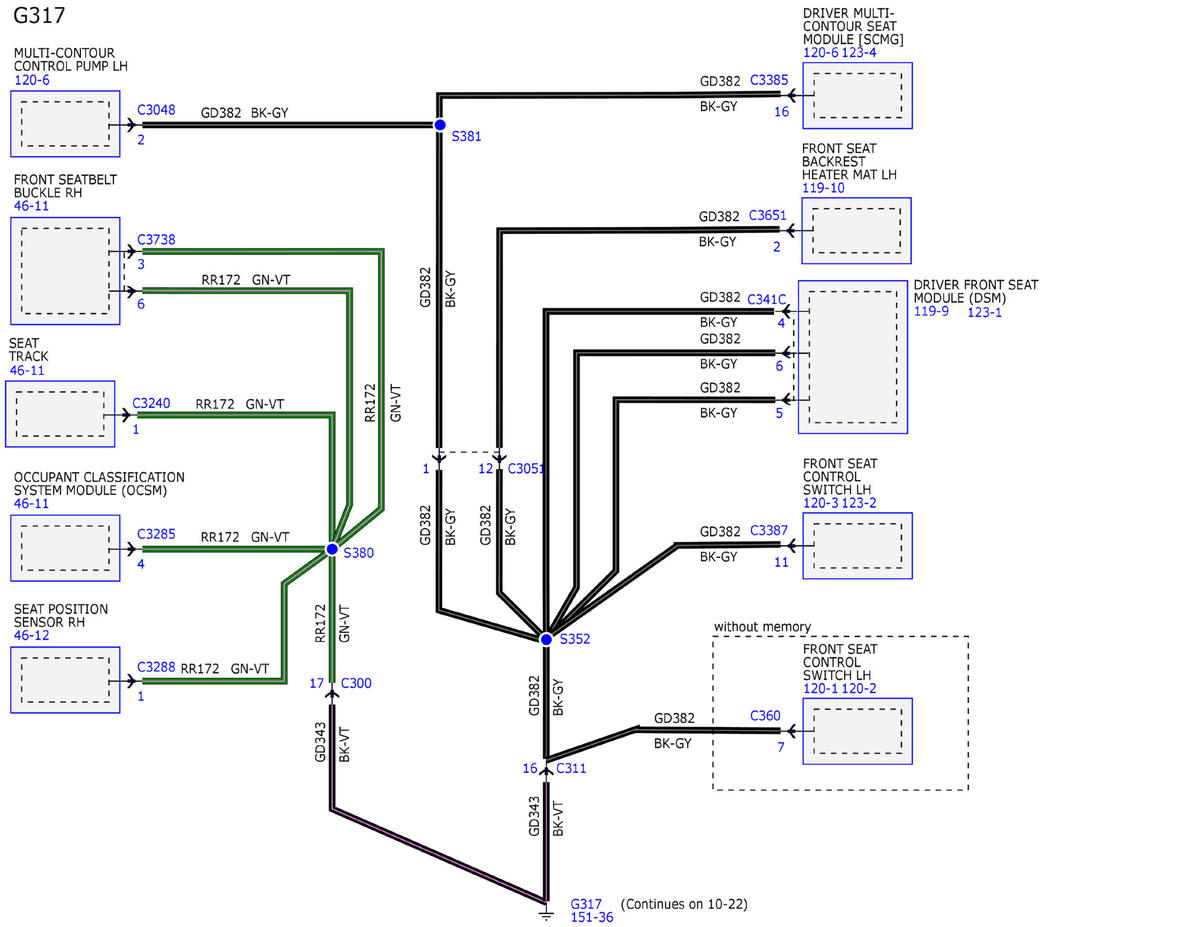Click the blue G317 ground label

[586, 903]
